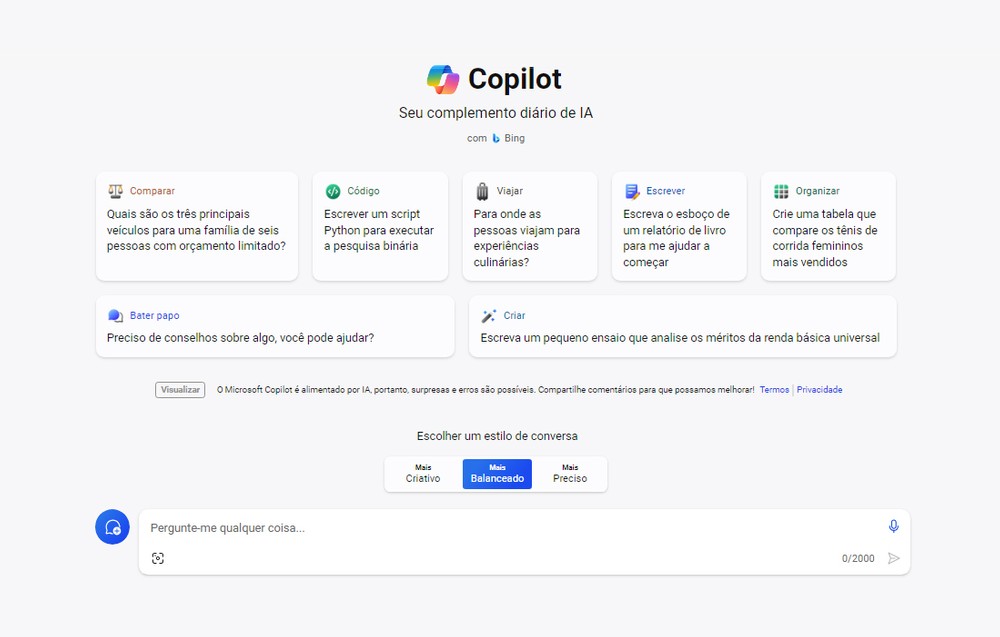The image size is (1000, 637).
Task: Click the add image search icon
Action: click(x=158, y=558)
